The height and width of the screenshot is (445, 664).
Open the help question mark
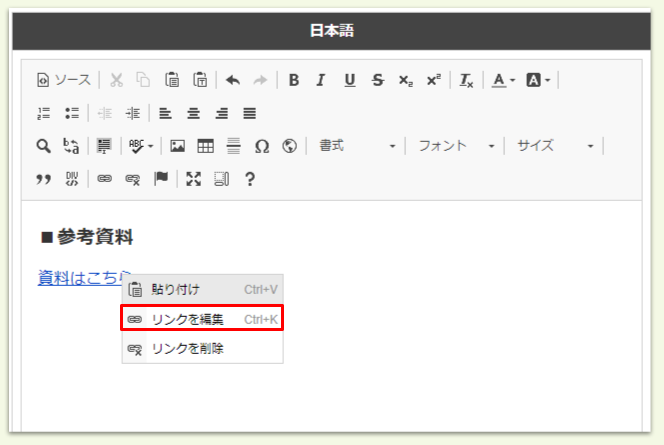pos(250,179)
